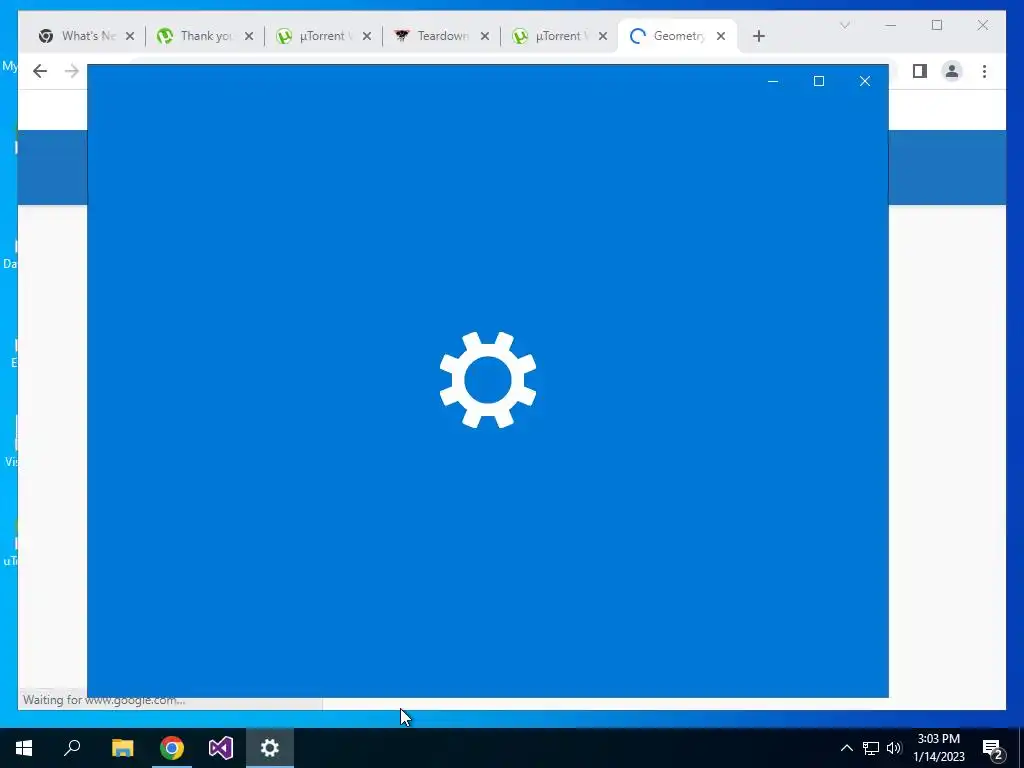Screen dimensions: 1024x768
Task: Maximize the Settings window
Action: point(818,81)
